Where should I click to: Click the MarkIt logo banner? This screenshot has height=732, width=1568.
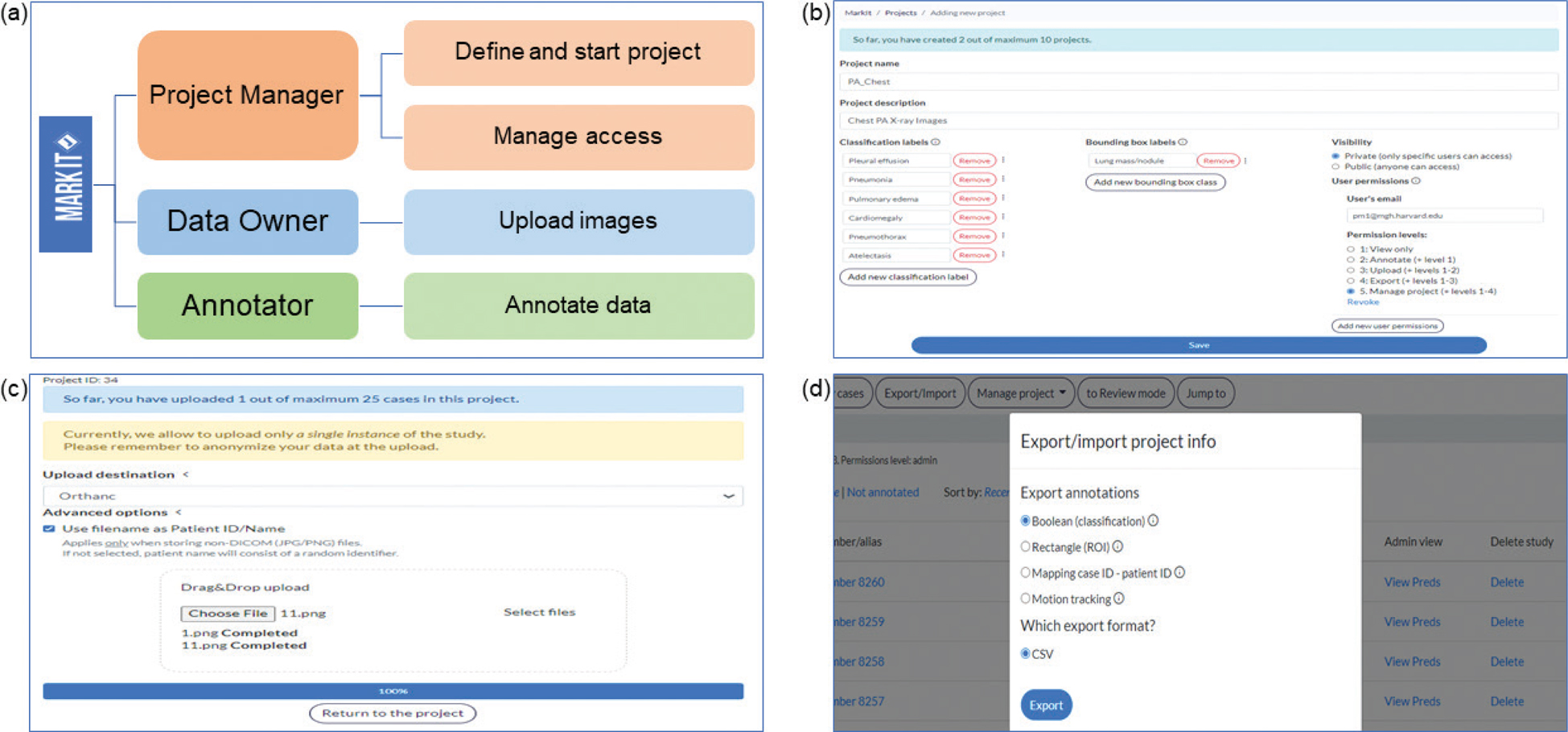point(66,184)
